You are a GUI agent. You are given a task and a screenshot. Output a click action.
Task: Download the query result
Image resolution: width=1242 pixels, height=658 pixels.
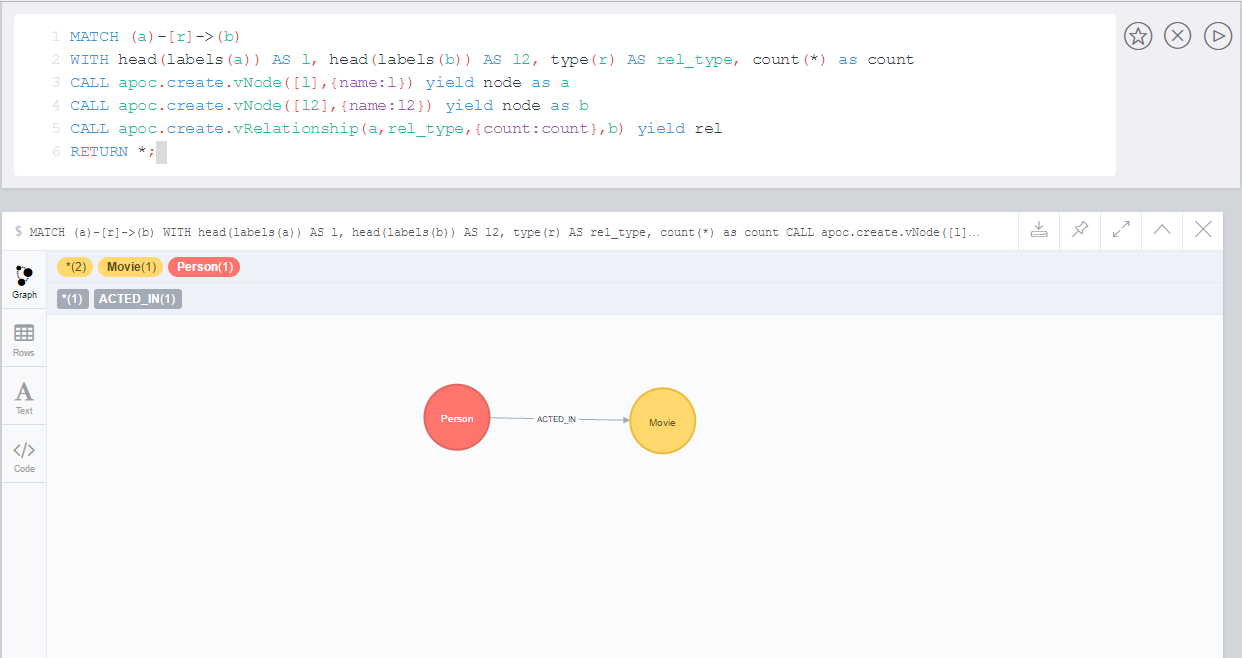click(1038, 230)
